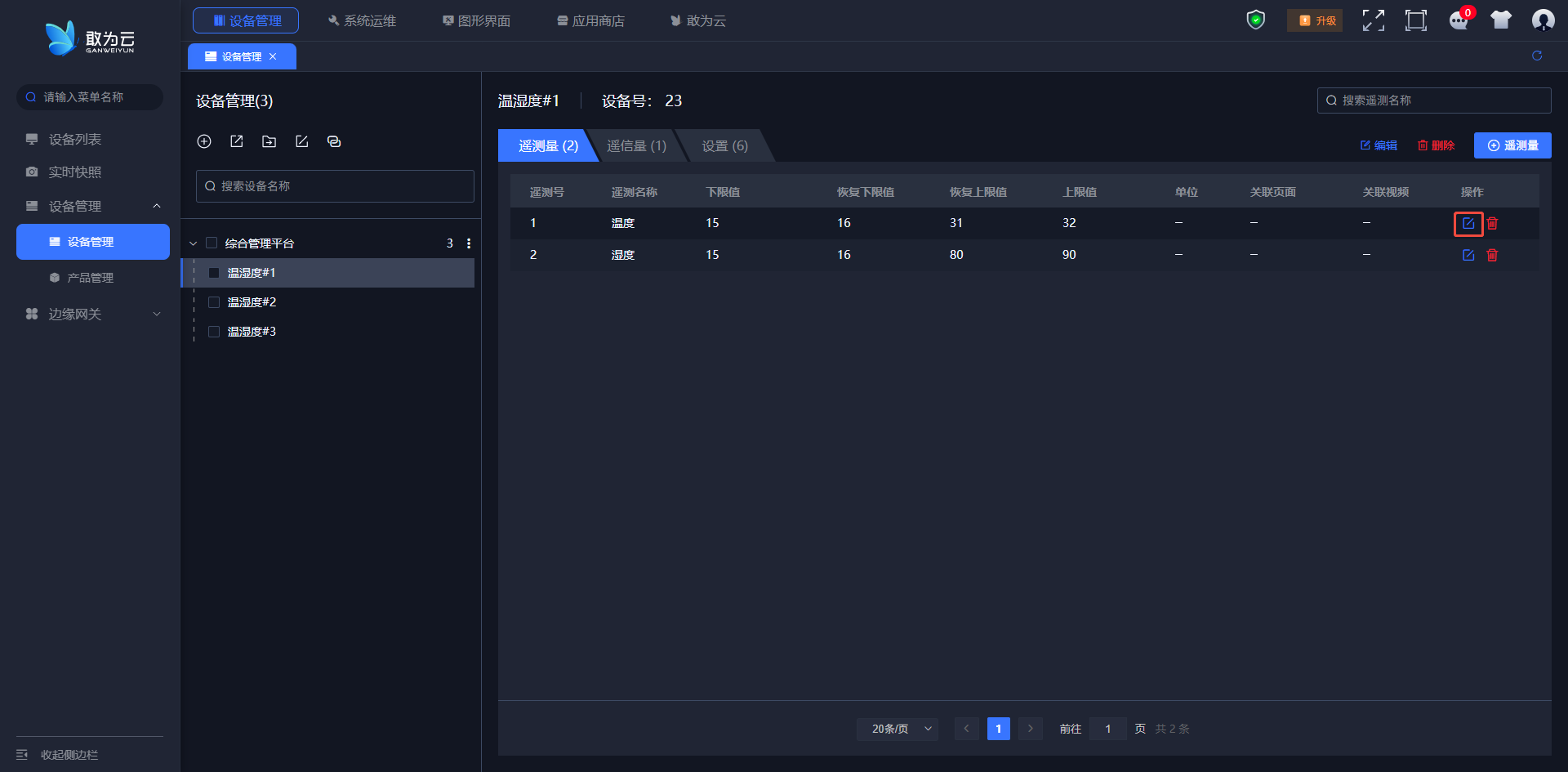Image resolution: width=1568 pixels, height=772 pixels.
Task: Click the export icon in device toolbar
Action: tap(237, 141)
